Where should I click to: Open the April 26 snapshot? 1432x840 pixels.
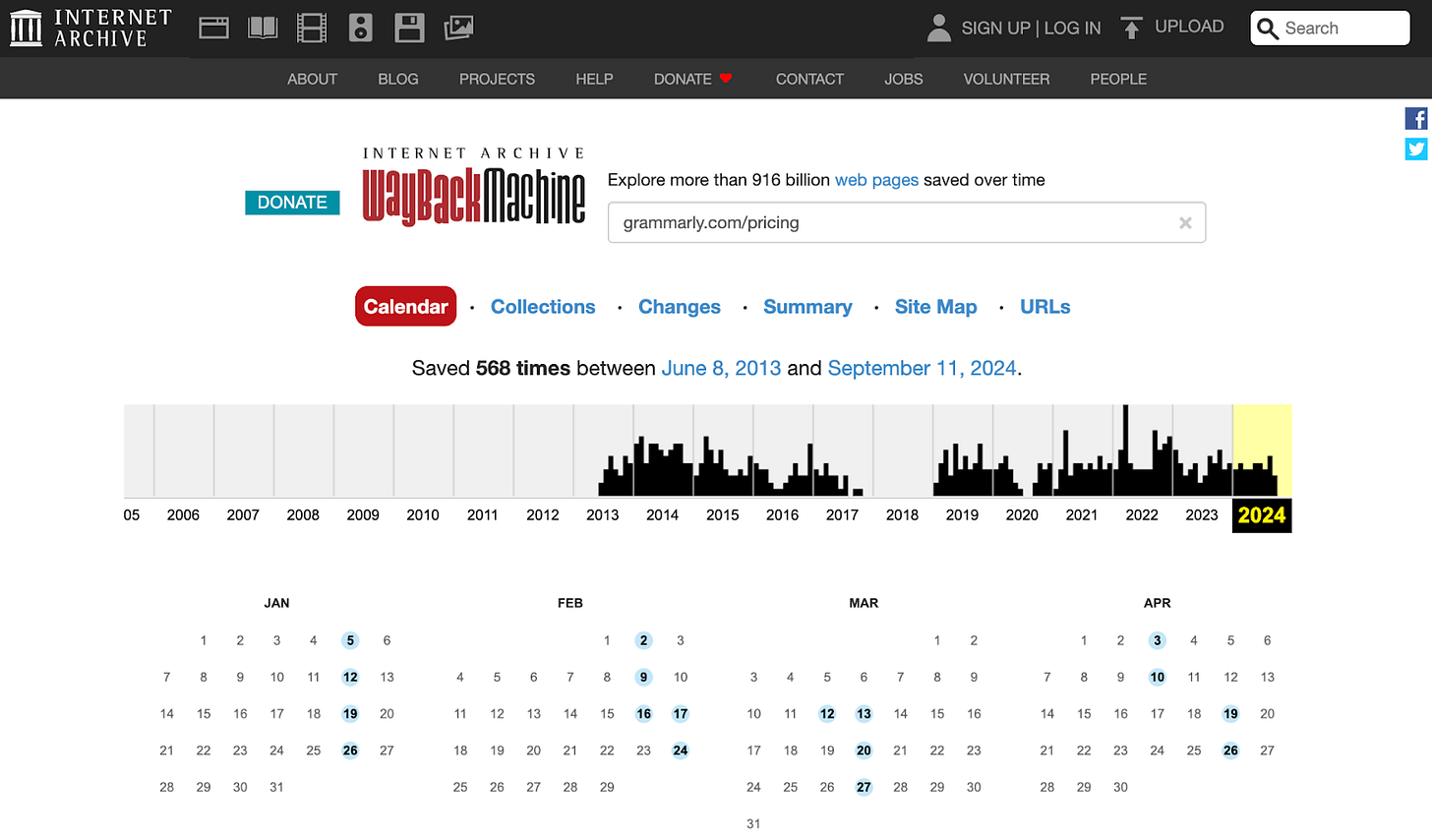[1230, 750]
